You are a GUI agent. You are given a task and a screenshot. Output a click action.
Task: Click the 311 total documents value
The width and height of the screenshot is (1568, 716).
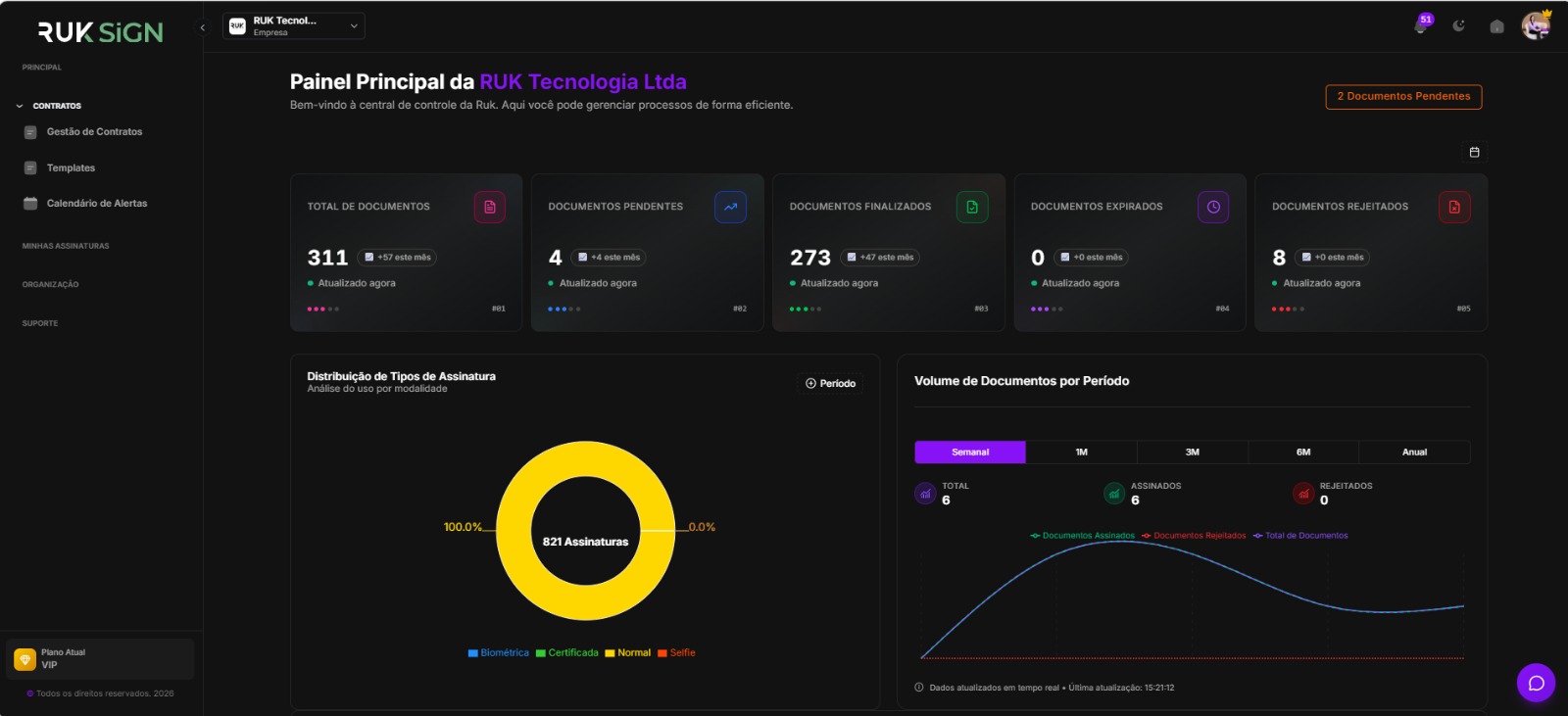coord(327,258)
